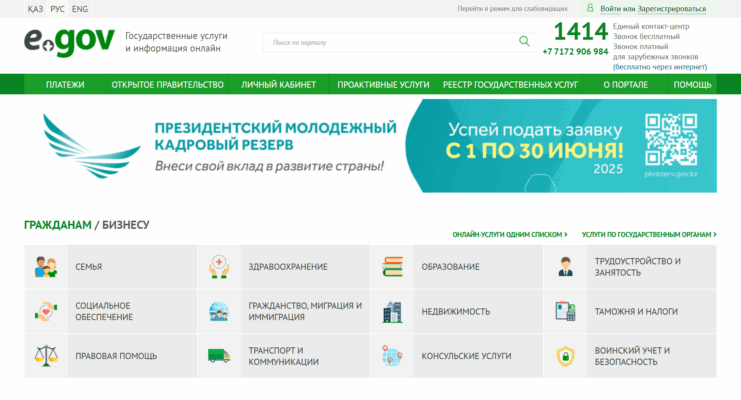741x400 pixels.
Task: Open the Healthcare category icon
Action: [219, 267]
